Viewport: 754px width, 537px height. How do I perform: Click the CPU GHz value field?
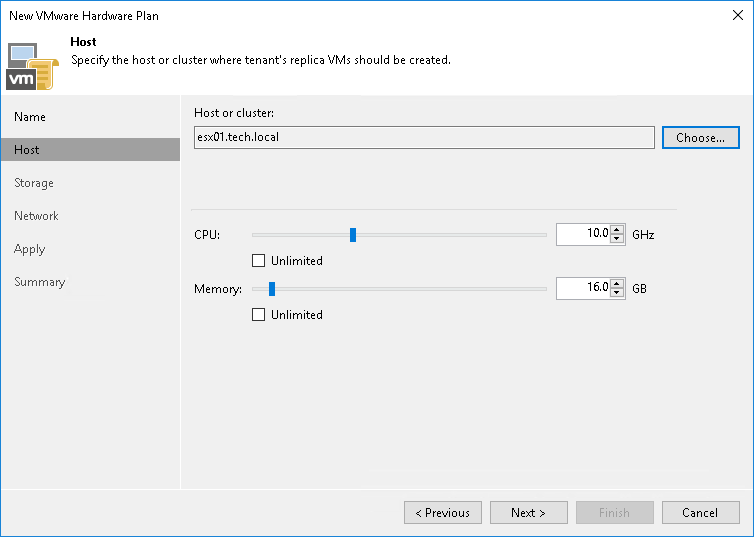(583, 234)
